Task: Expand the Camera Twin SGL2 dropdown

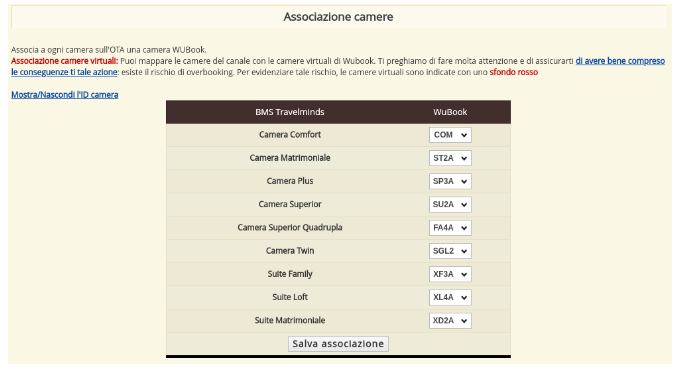Action: [450, 251]
